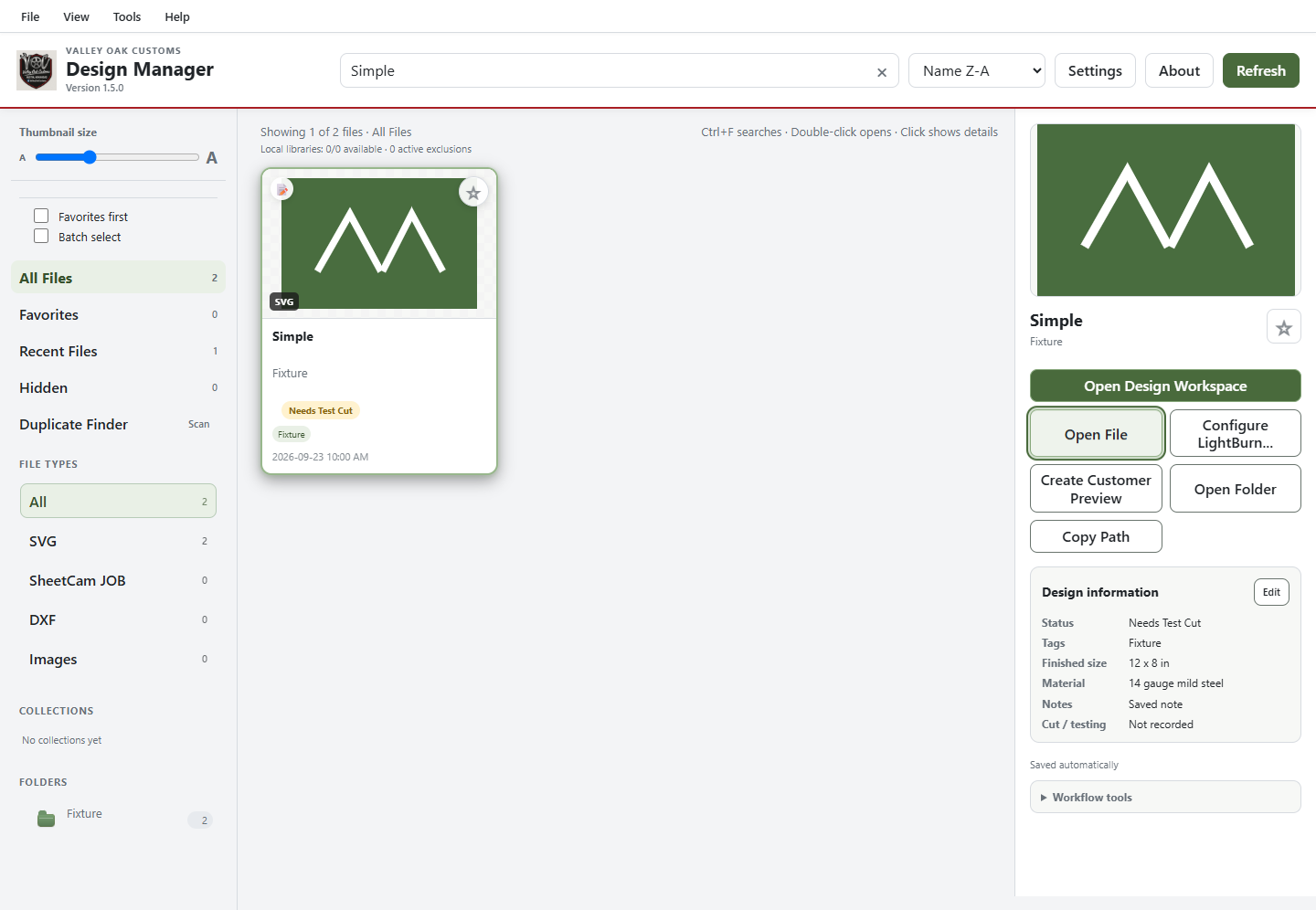Open the Help menu
Screen dimensions: 1316x910
click(177, 16)
